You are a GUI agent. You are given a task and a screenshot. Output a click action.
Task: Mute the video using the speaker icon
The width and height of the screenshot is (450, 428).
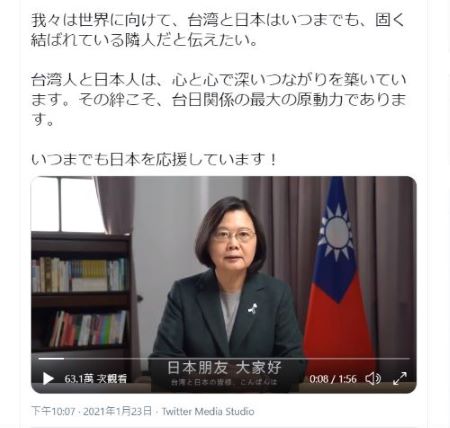(x=373, y=379)
